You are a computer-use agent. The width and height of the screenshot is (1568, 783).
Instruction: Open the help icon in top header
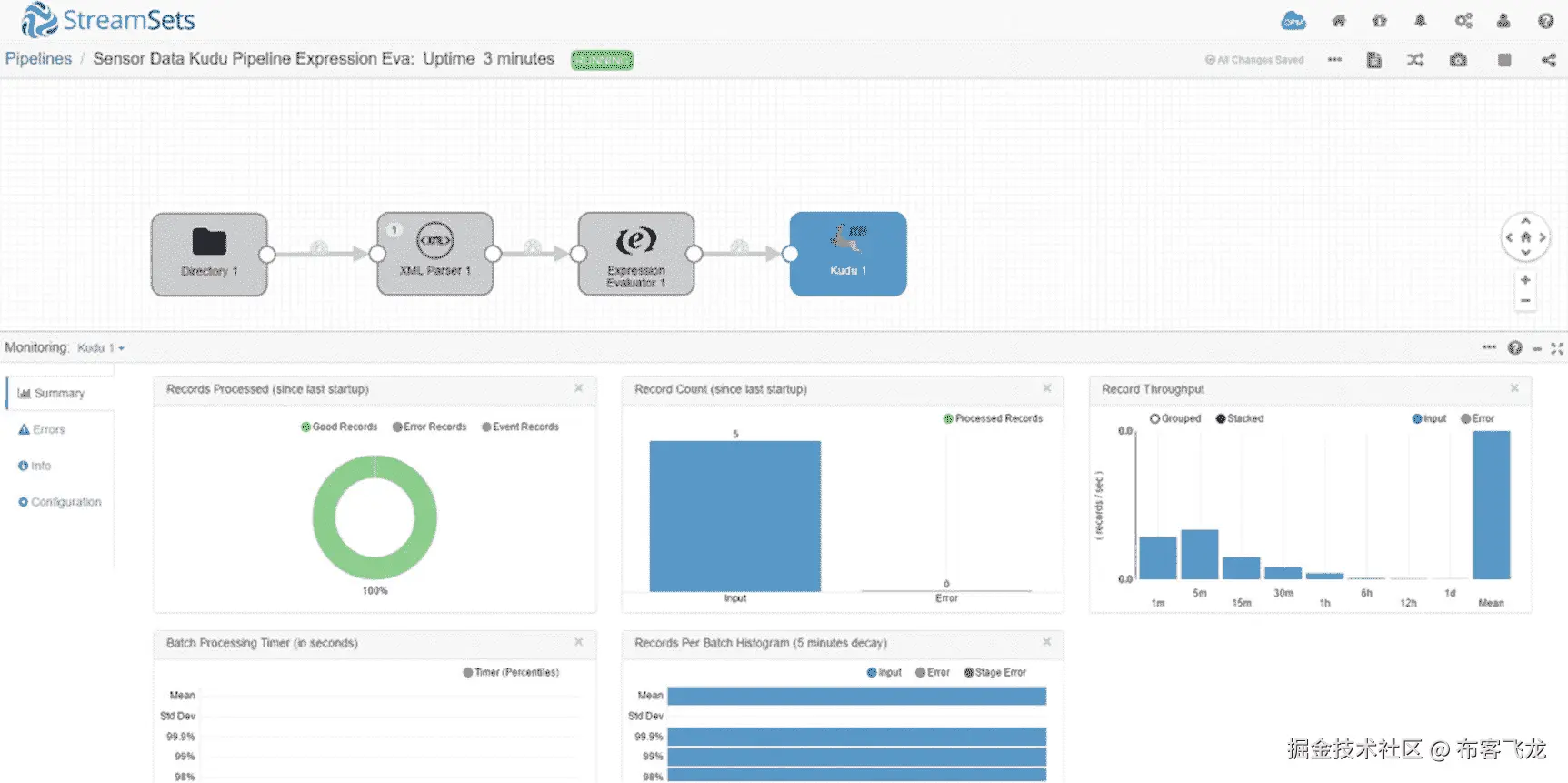(1545, 21)
